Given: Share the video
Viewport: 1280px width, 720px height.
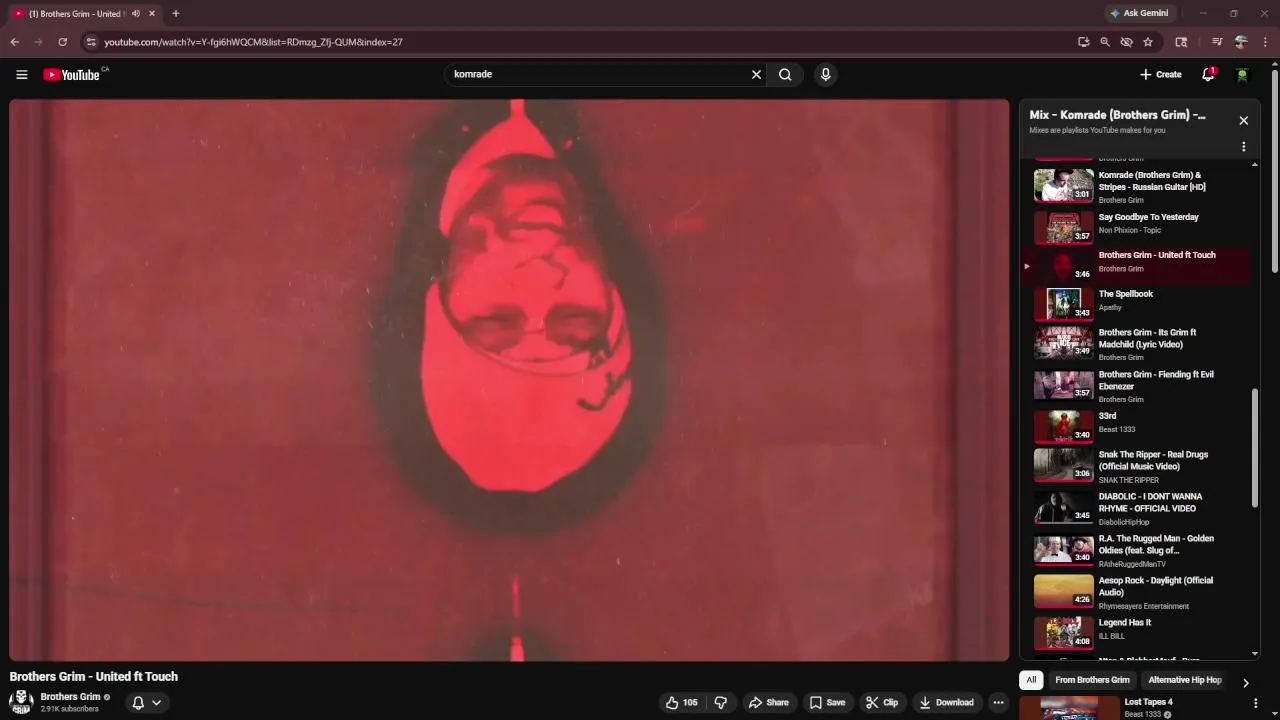Looking at the screenshot, I should (x=768, y=702).
